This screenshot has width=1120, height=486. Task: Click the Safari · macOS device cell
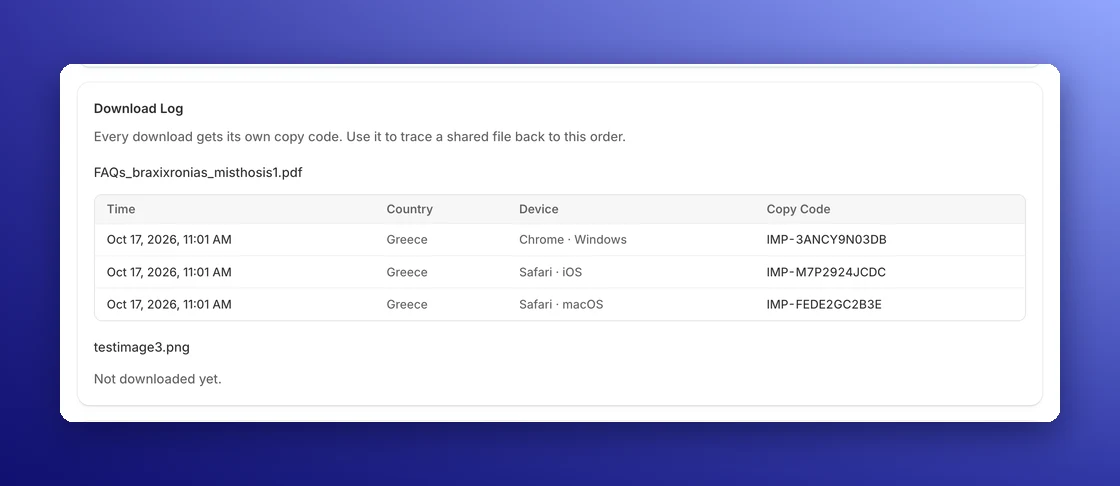click(561, 304)
